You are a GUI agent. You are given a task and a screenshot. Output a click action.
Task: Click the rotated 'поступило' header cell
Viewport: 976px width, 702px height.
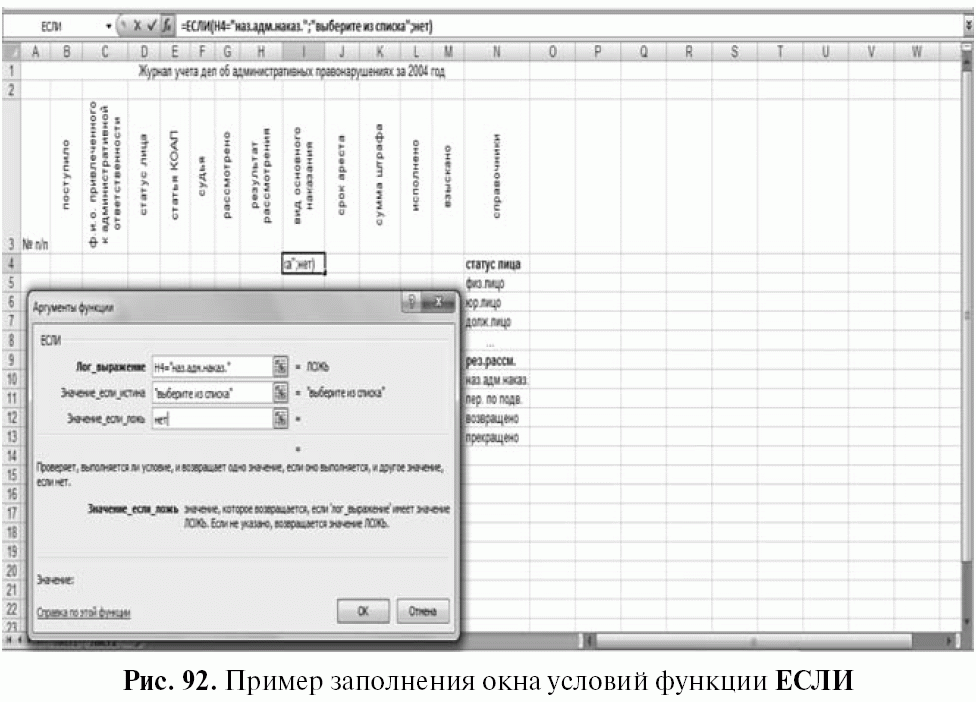[x=66, y=176]
